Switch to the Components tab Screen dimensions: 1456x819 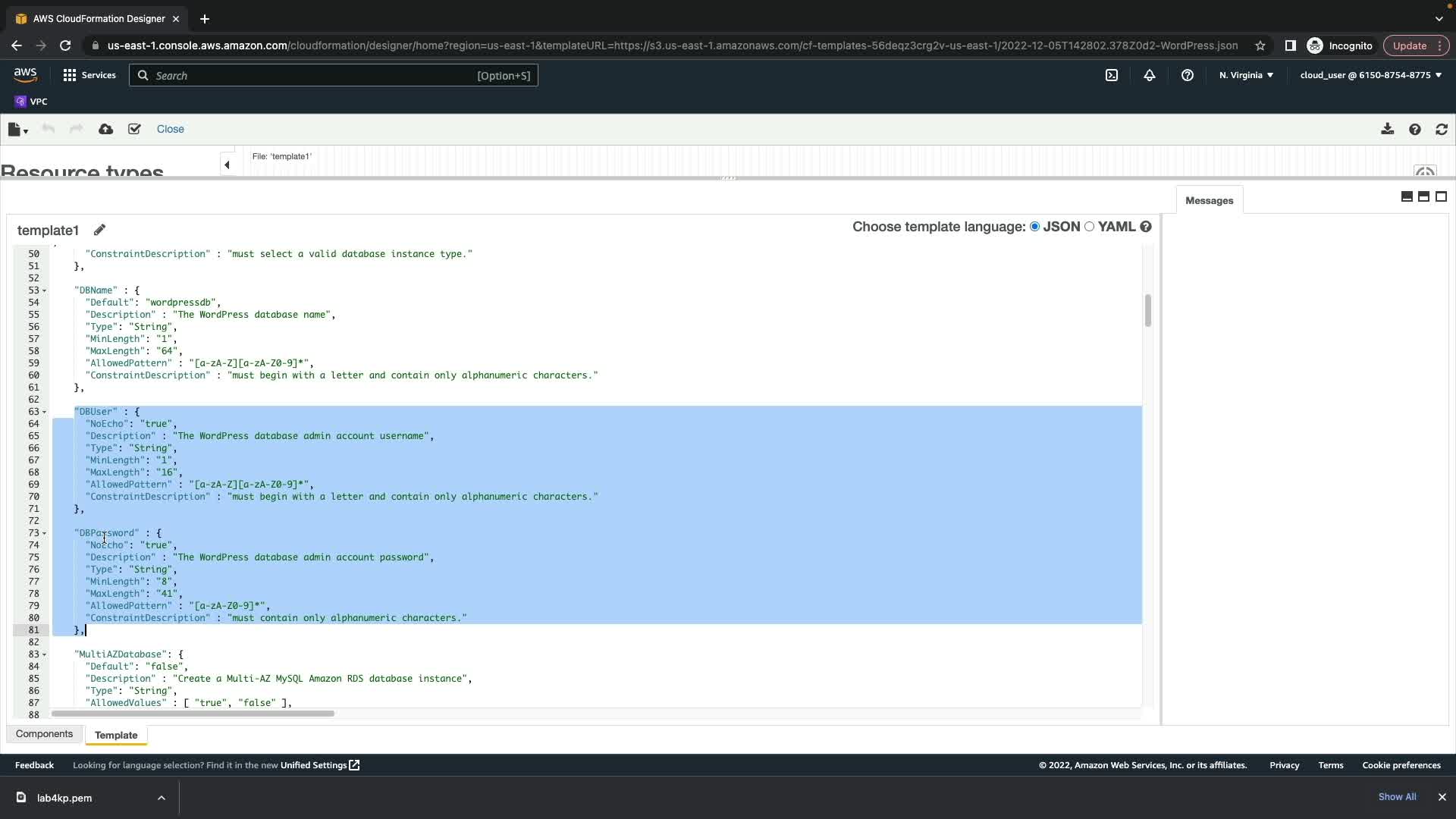44,734
